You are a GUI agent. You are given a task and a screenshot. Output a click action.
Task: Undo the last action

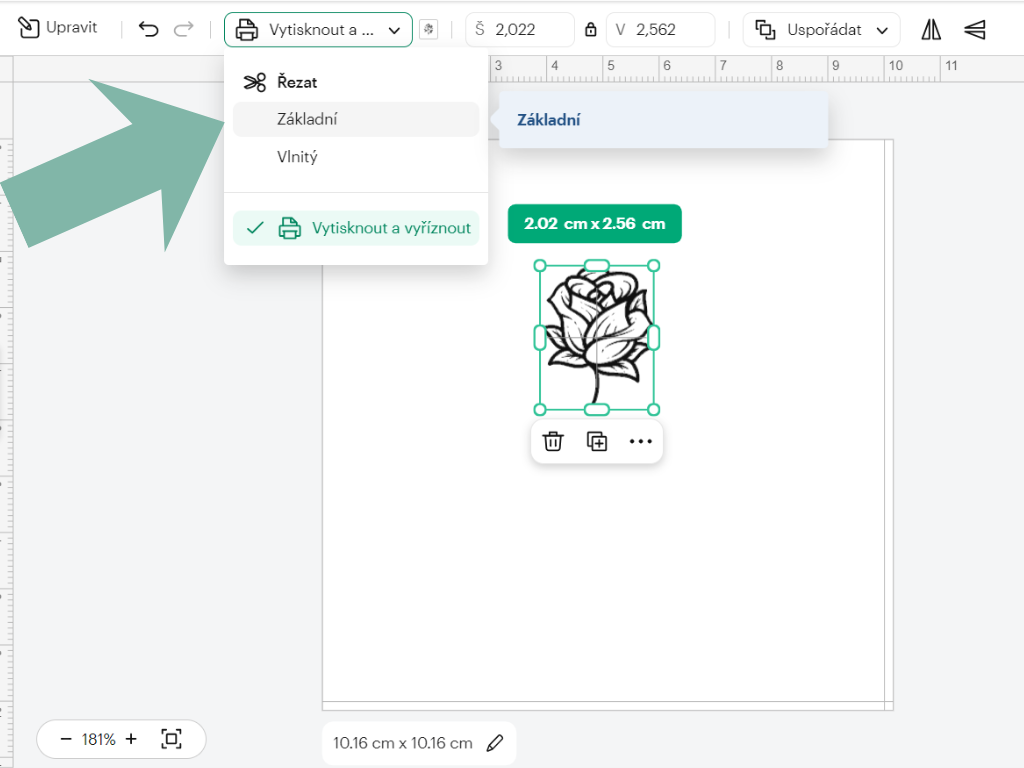pos(149,29)
